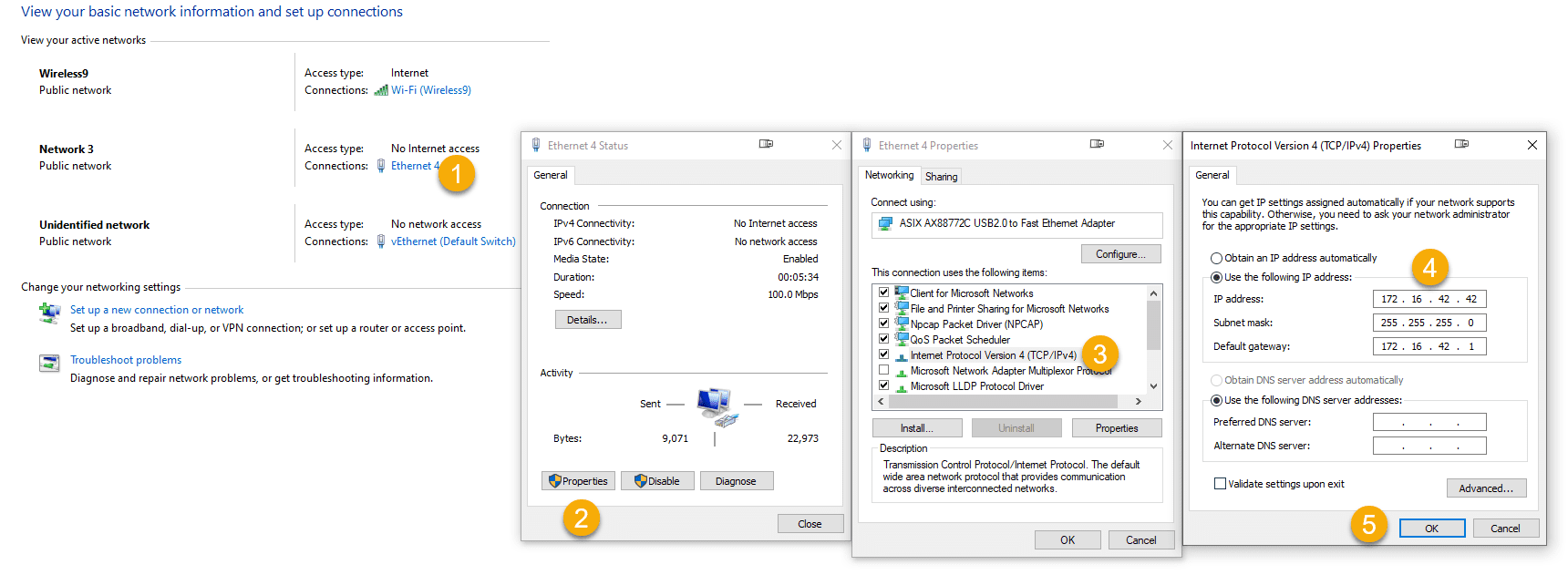The height and width of the screenshot is (575, 1568).
Task: Click the ASIX AX88772C network adapter icon
Action: click(x=884, y=223)
